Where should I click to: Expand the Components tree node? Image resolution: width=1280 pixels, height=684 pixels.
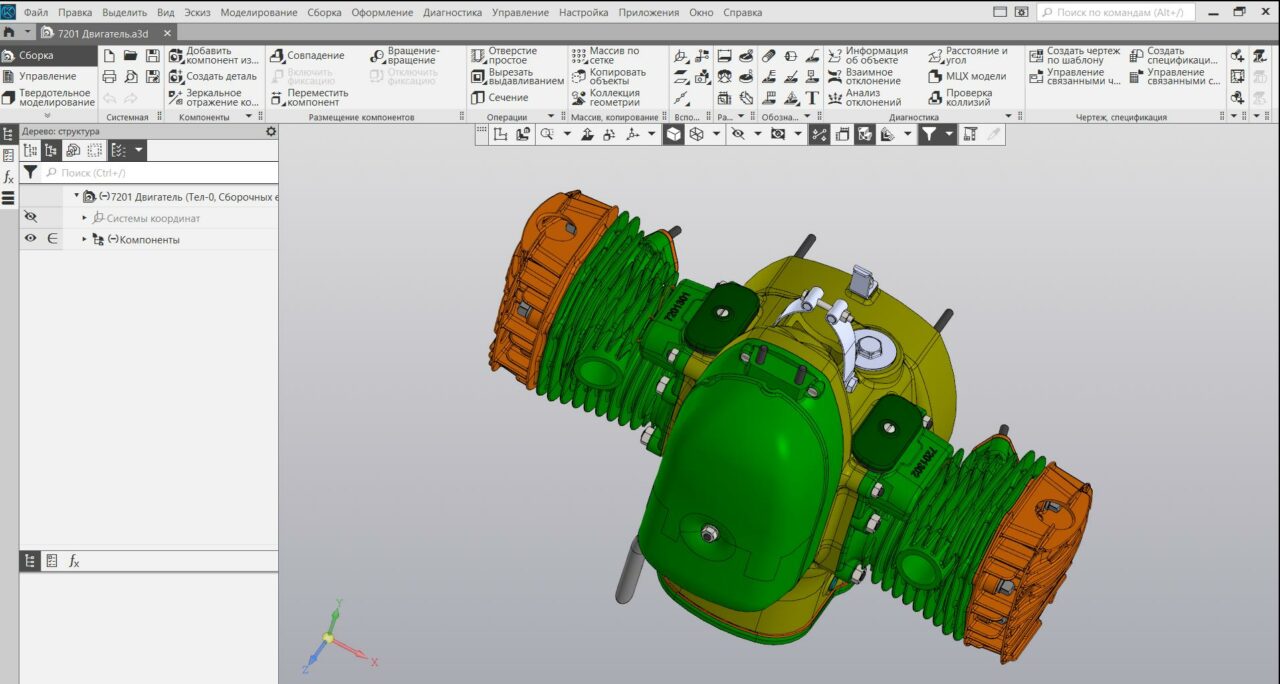(x=85, y=240)
